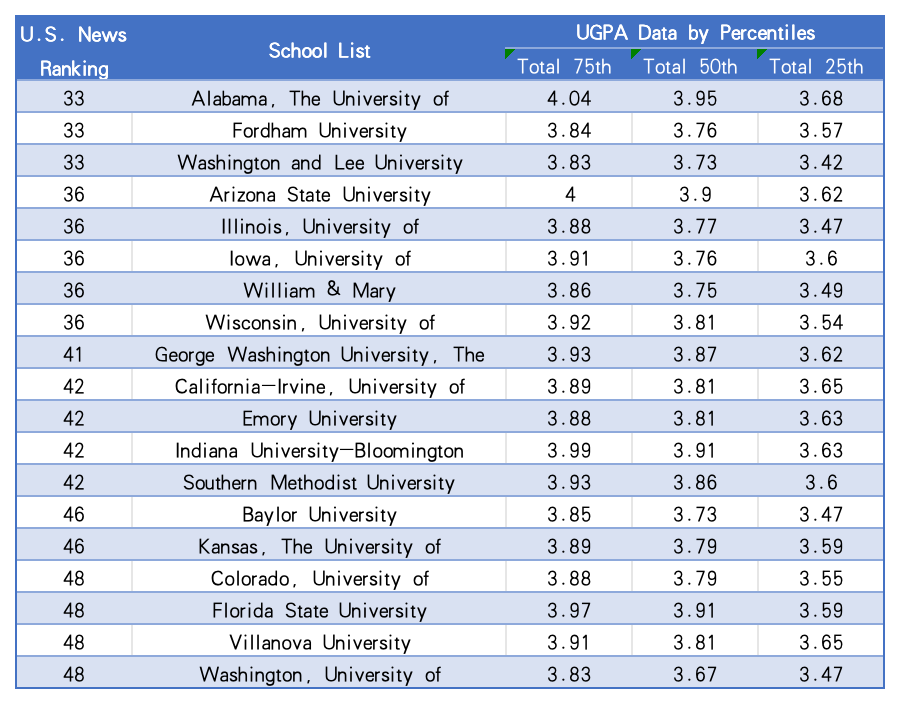Click the ranking cell showing 41
The image size is (900, 704).
tap(74, 355)
